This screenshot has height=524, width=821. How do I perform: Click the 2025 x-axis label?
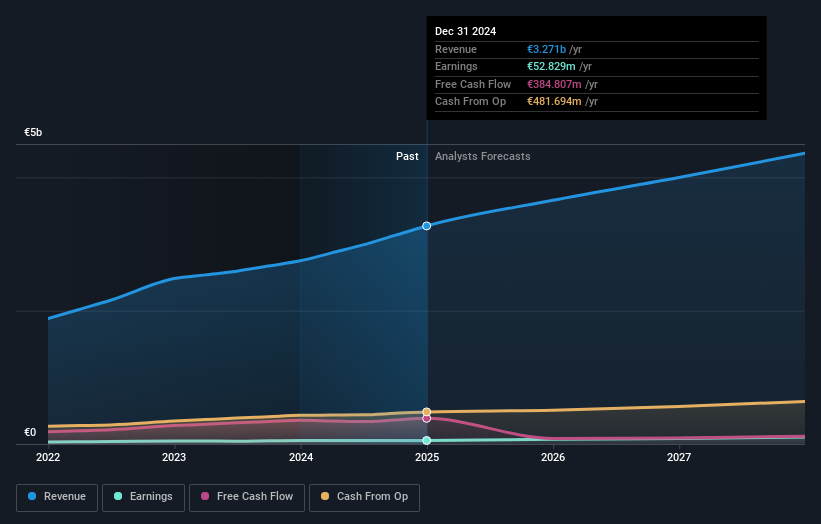(427, 458)
